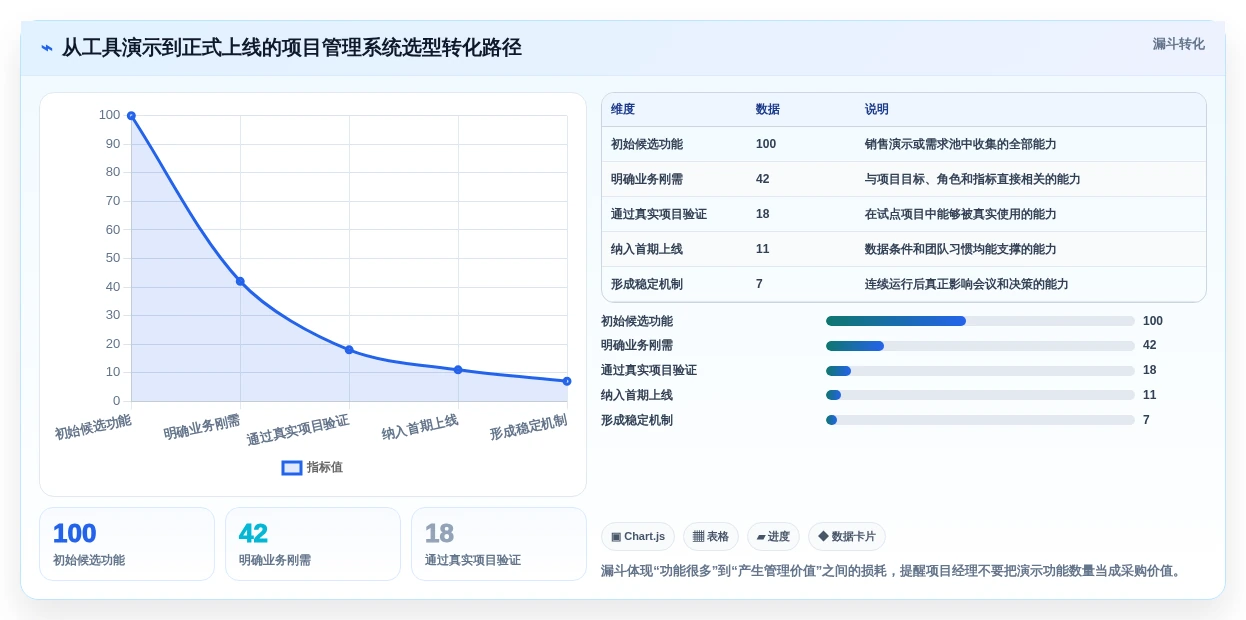The width and height of the screenshot is (1246, 620).
Task: Toggle the 指标值 legend color box
Action: tap(292, 467)
